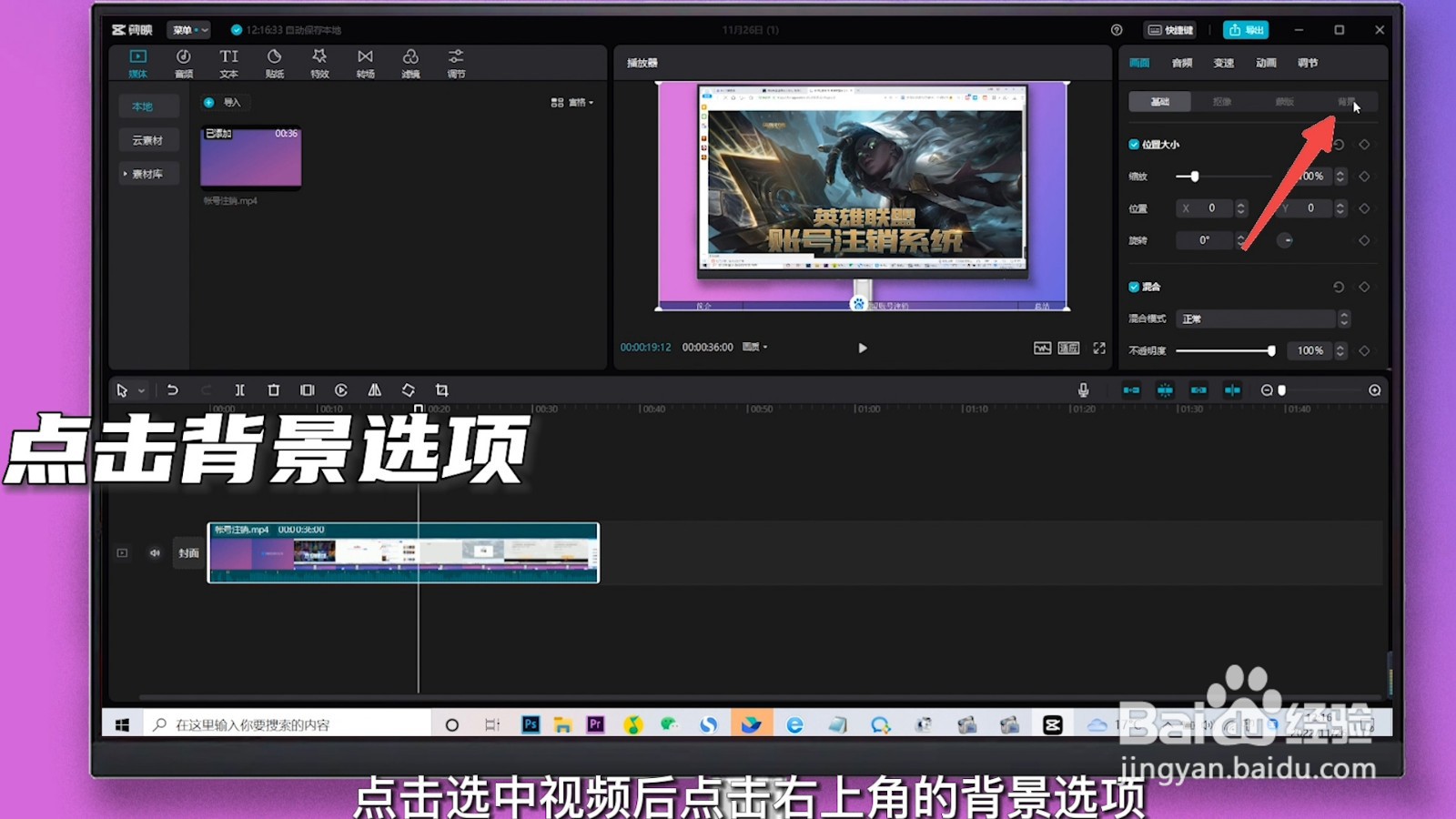
Task: Open the 贴纸 stickers panel
Action: (274, 63)
